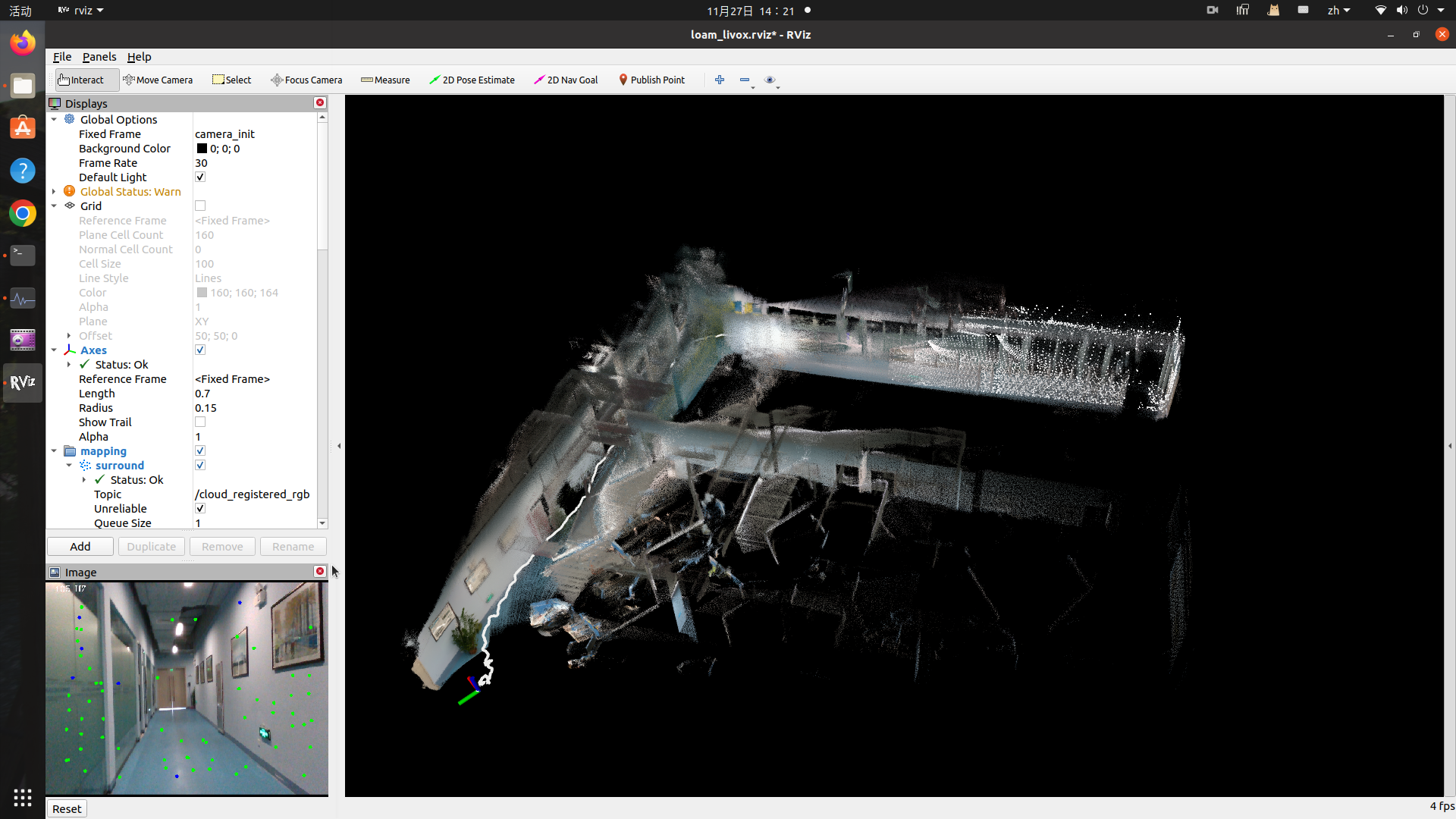Open the eye view options icon
1456x819 pixels.
click(770, 80)
